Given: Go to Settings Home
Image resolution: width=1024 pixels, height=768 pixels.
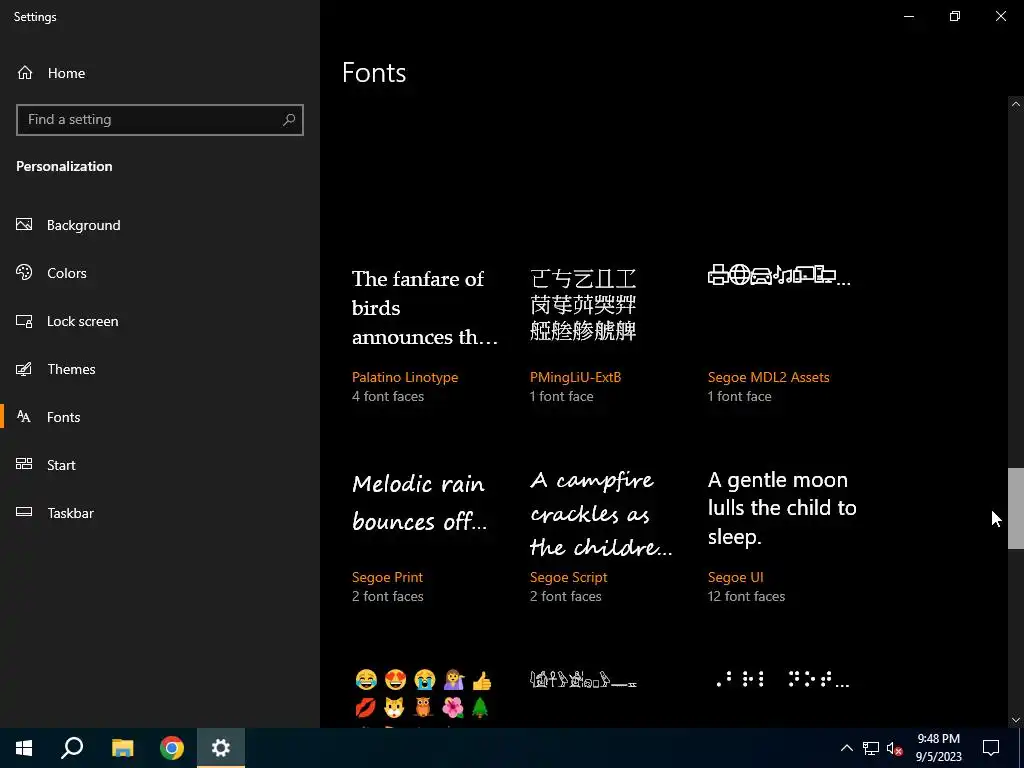Looking at the screenshot, I should (x=66, y=73).
